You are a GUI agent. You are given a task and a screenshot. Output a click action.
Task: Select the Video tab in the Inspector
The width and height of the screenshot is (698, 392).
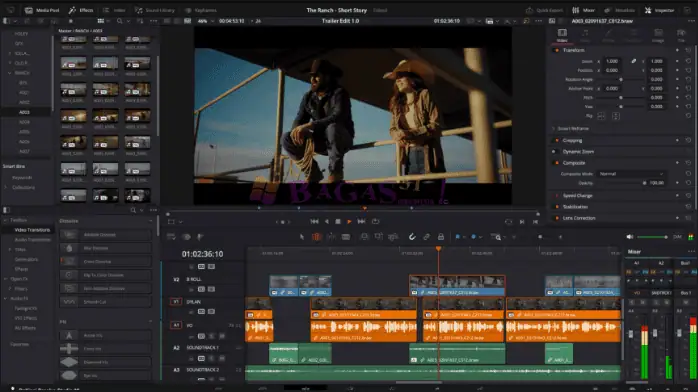pos(562,36)
